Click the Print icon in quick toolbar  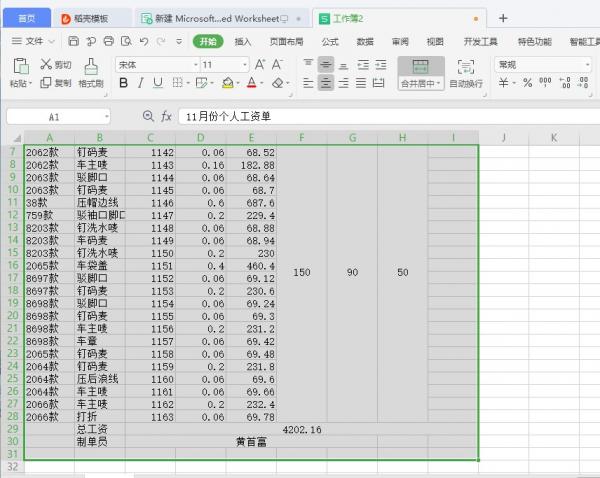pyautogui.click(x=109, y=41)
